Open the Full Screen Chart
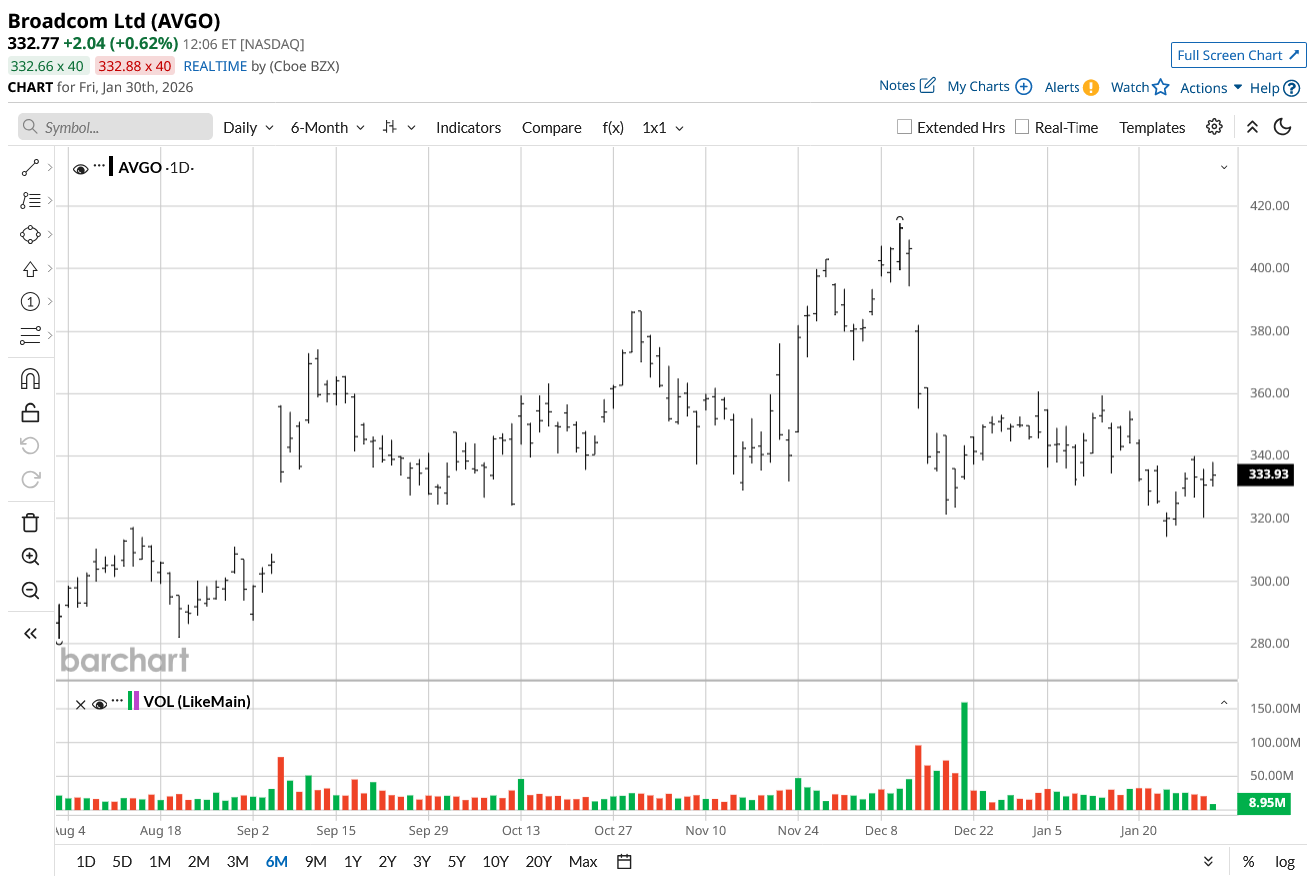The height and width of the screenshot is (876, 1308). coord(1238,55)
